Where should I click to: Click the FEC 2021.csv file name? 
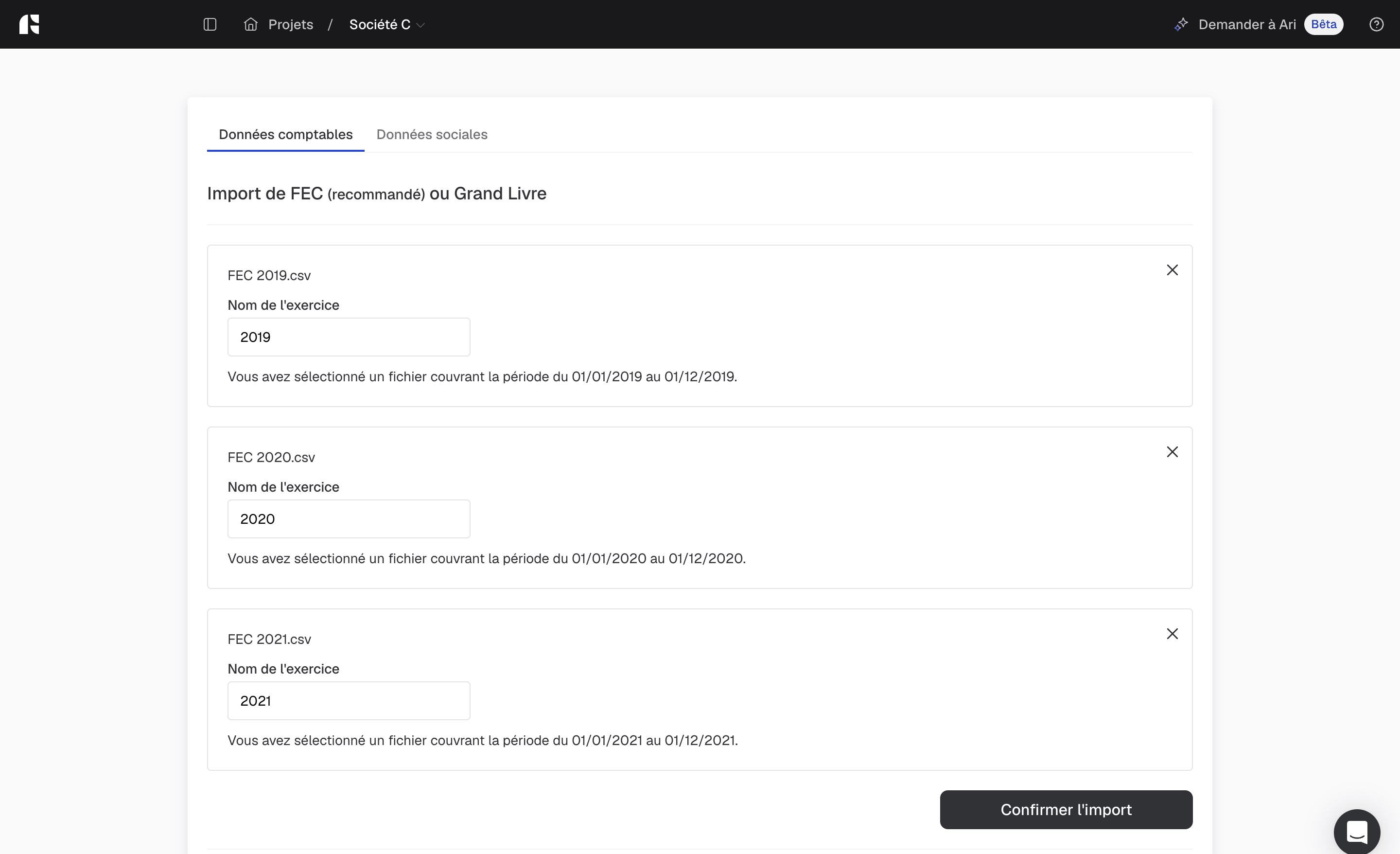(x=269, y=640)
